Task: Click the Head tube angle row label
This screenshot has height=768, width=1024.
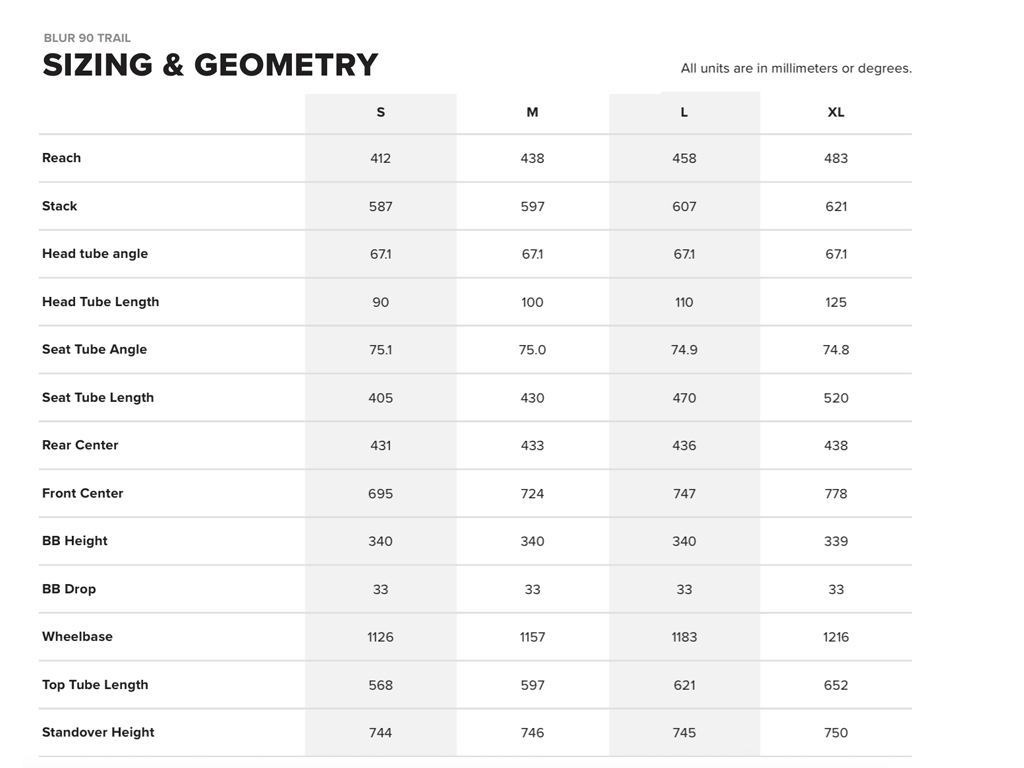Action: [95, 254]
